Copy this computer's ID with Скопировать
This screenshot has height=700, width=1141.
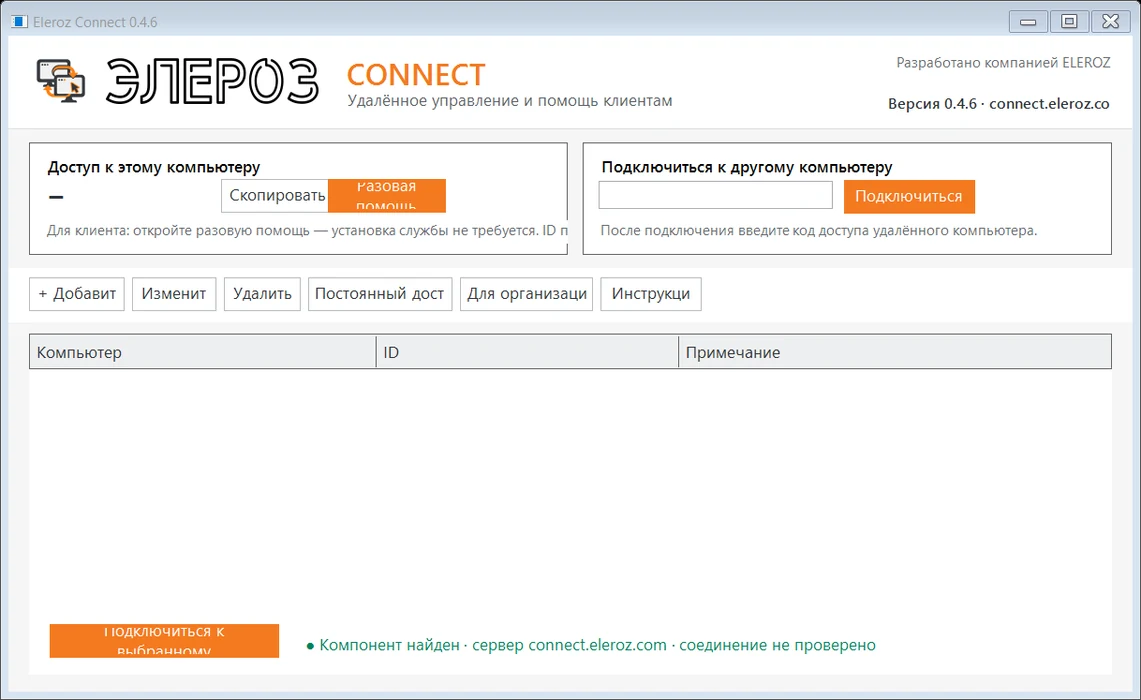275,196
